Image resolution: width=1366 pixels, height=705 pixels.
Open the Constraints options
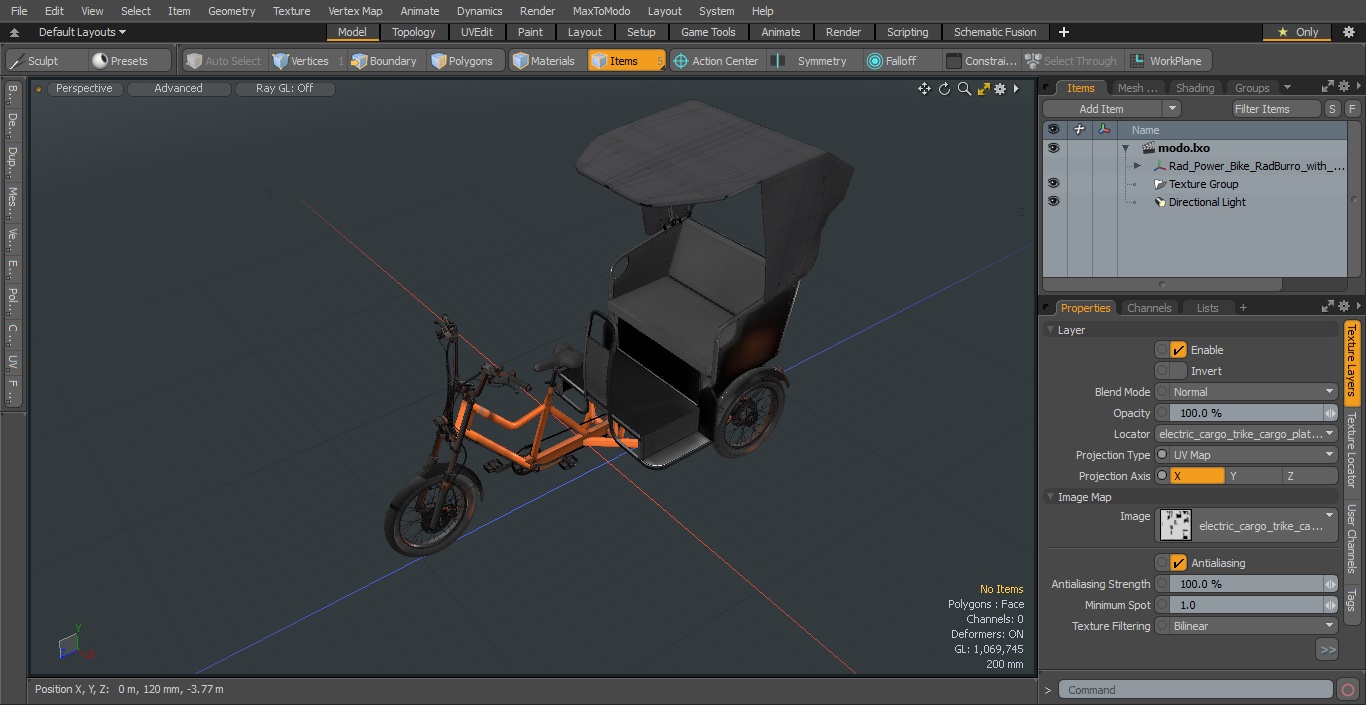pos(981,61)
